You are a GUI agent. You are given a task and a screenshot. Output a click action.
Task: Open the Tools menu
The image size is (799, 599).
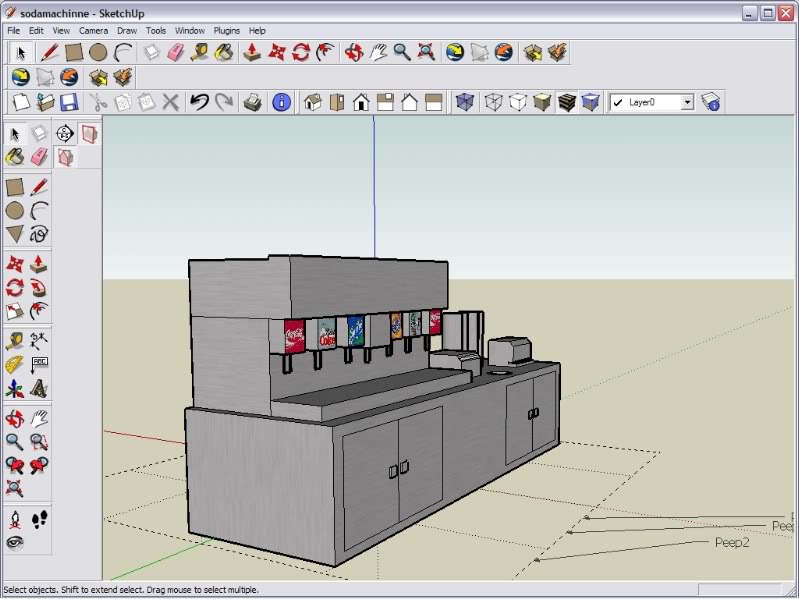[156, 31]
